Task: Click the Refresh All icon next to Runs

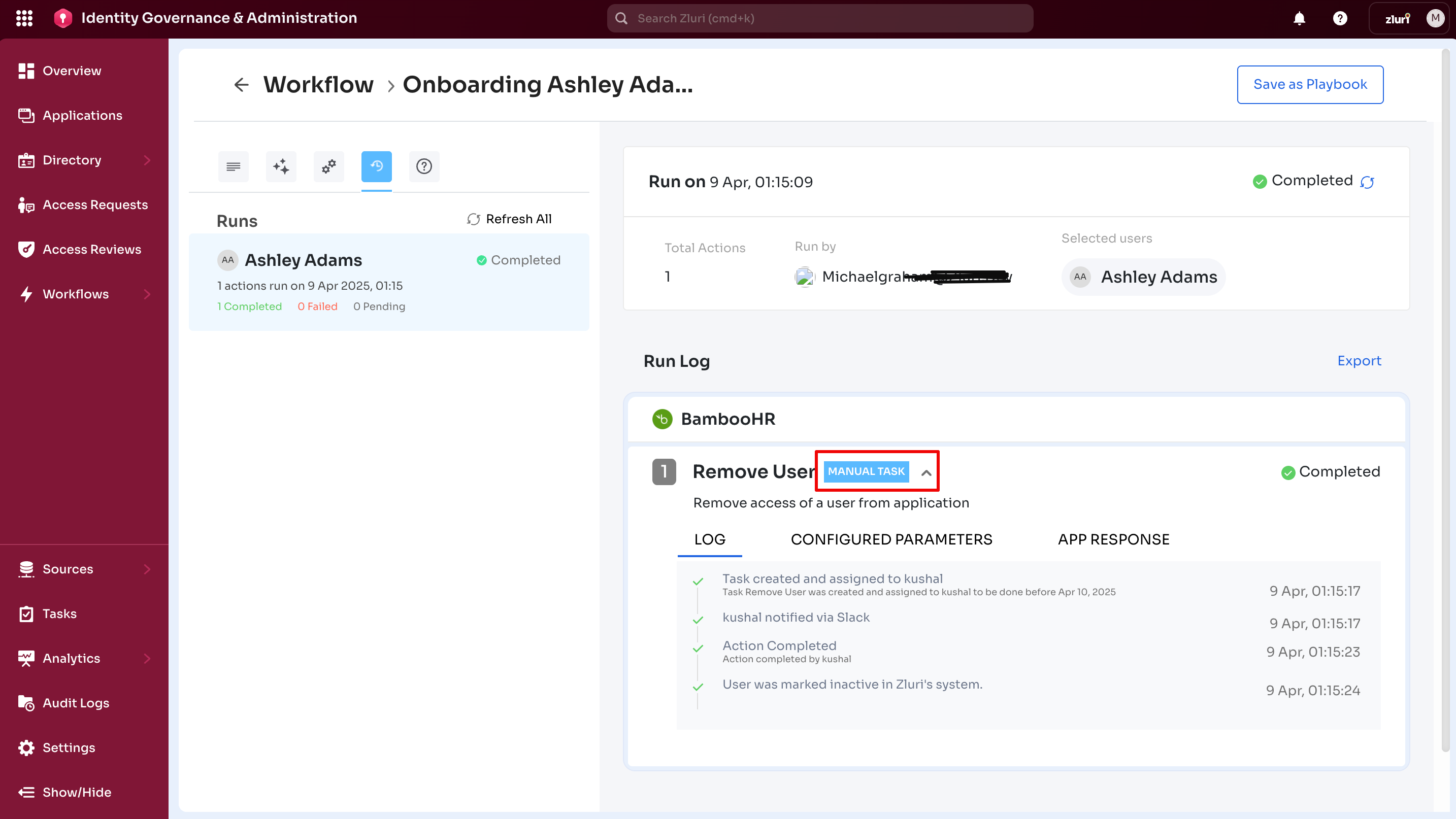Action: 474,219
